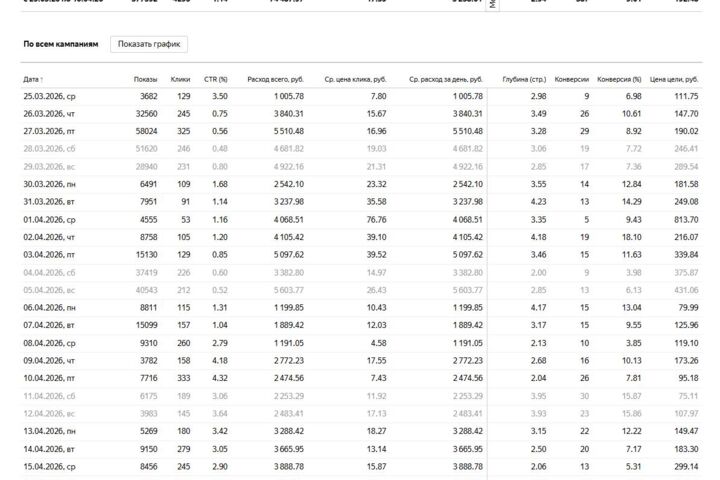Sort by "Ср. цена клика, руб." header
The image size is (720, 480).
pyautogui.click(x=355, y=79)
